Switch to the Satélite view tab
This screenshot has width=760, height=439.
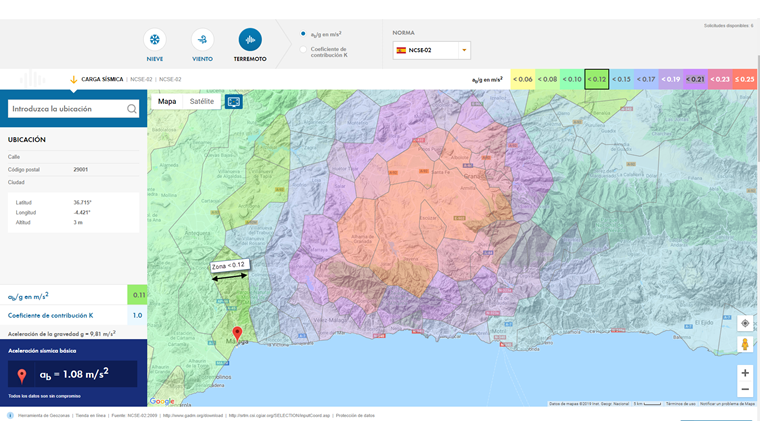click(x=202, y=101)
